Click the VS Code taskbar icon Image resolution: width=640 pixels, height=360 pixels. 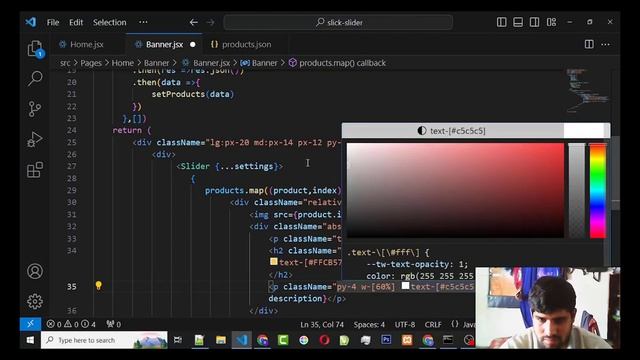pos(242,340)
